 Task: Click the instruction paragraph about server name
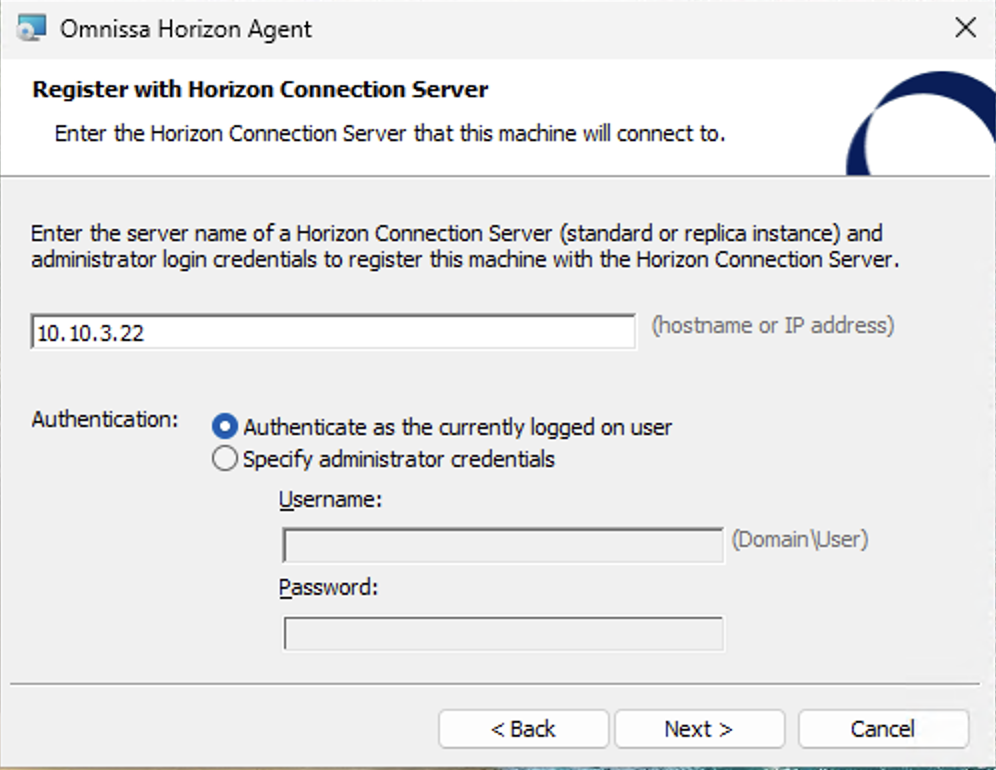tap(465, 247)
